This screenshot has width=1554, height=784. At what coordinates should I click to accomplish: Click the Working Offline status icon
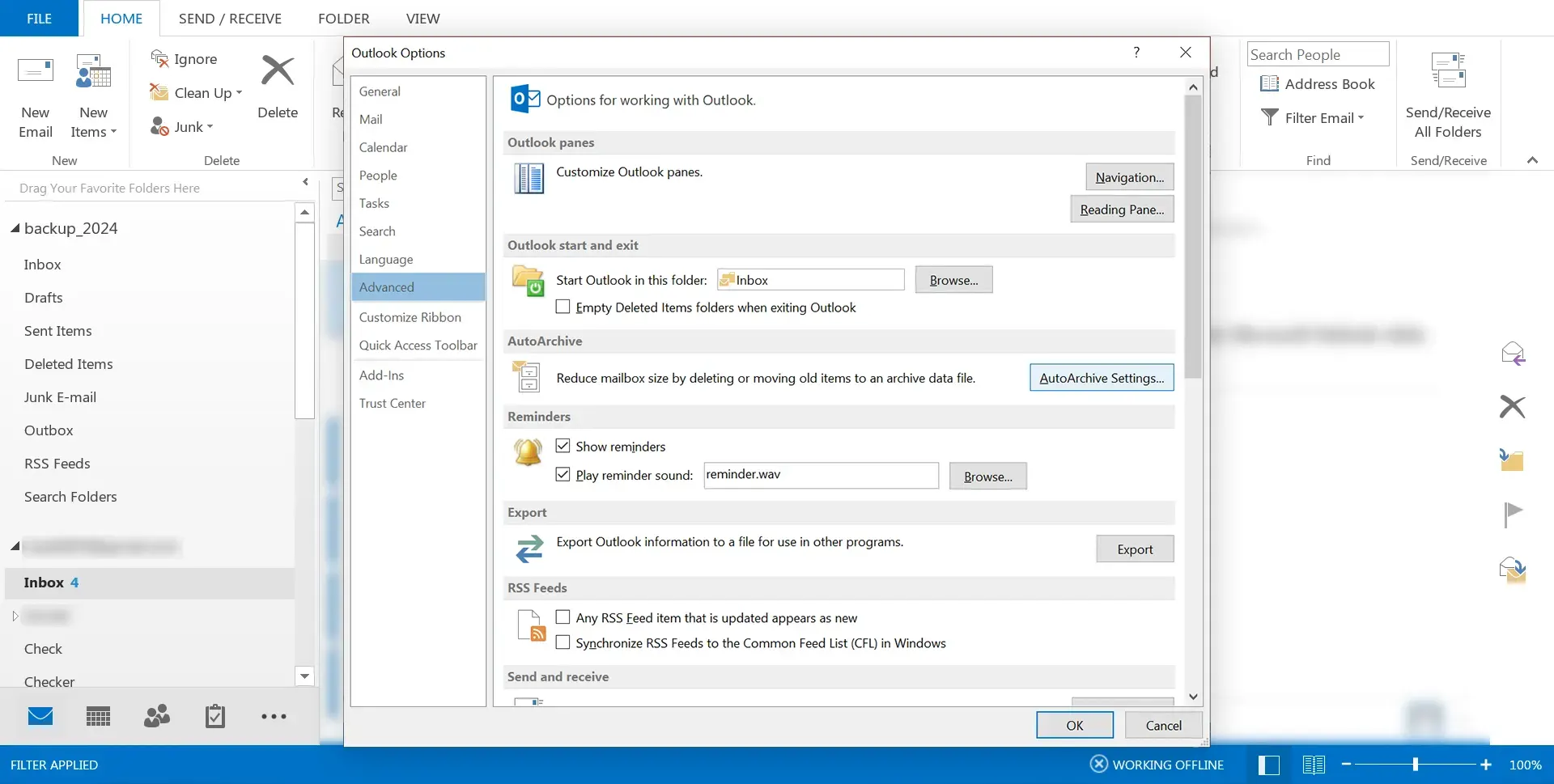[x=1098, y=764]
